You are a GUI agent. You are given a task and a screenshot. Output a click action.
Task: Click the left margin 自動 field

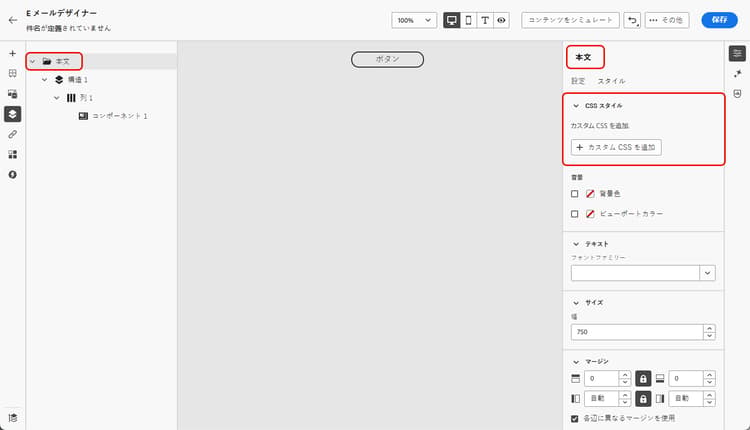(601, 398)
